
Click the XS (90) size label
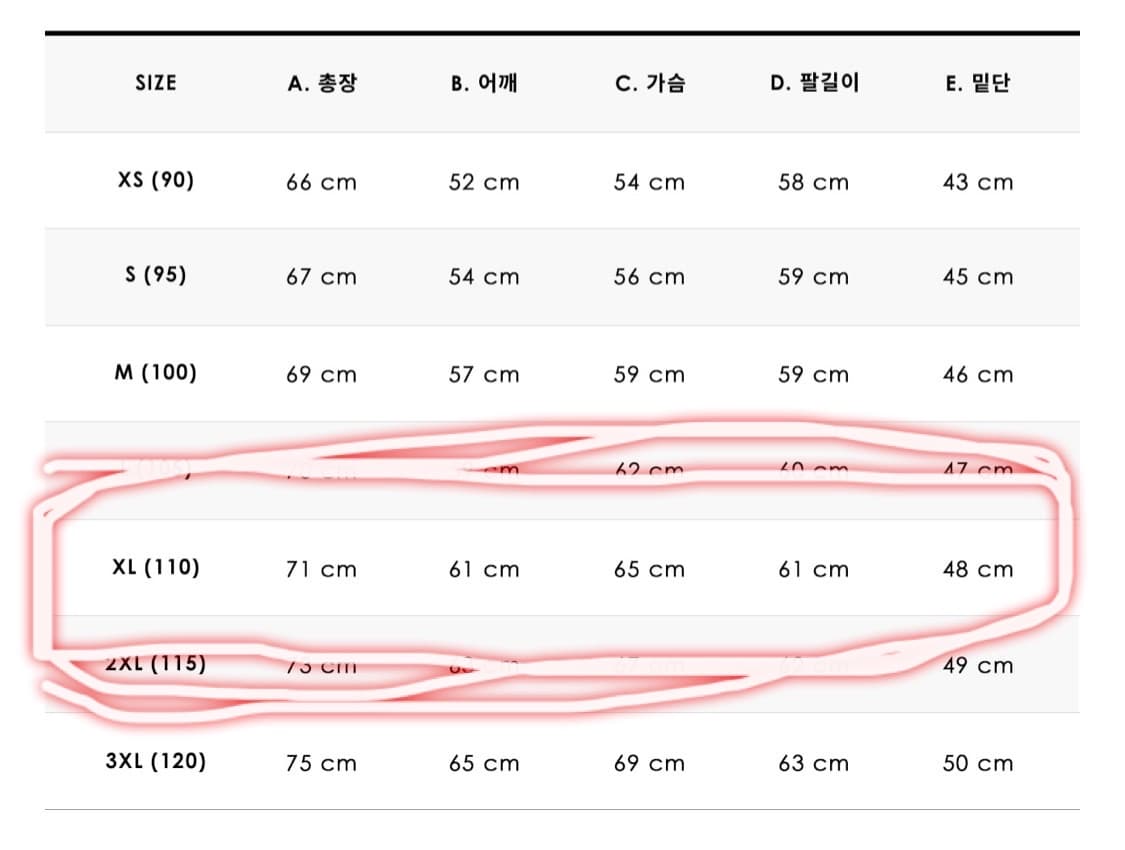point(155,181)
